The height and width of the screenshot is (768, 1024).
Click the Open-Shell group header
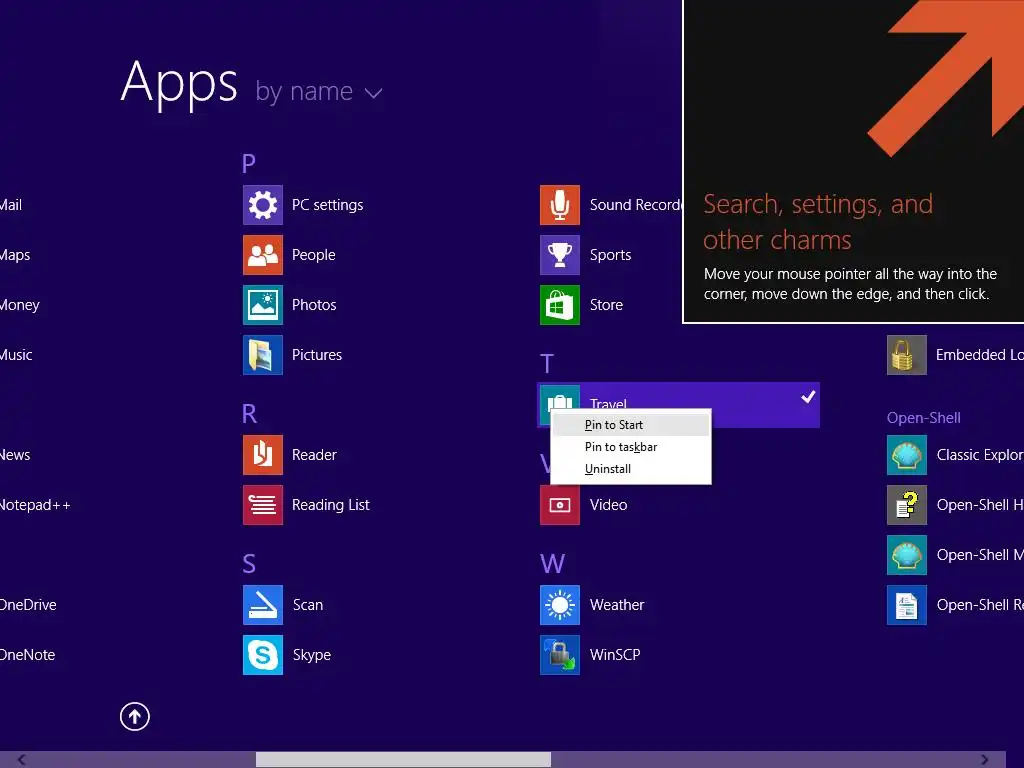click(x=923, y=418)
